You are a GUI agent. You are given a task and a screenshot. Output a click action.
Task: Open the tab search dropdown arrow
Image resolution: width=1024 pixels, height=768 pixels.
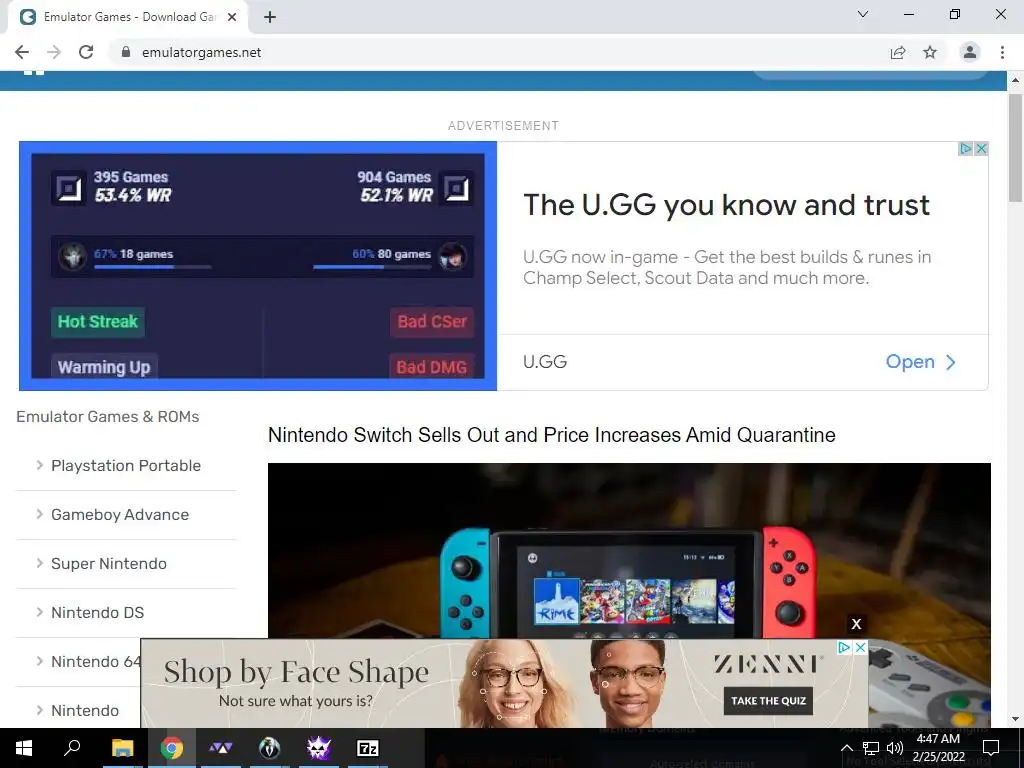pyautogui.click(x=863, y=14)
